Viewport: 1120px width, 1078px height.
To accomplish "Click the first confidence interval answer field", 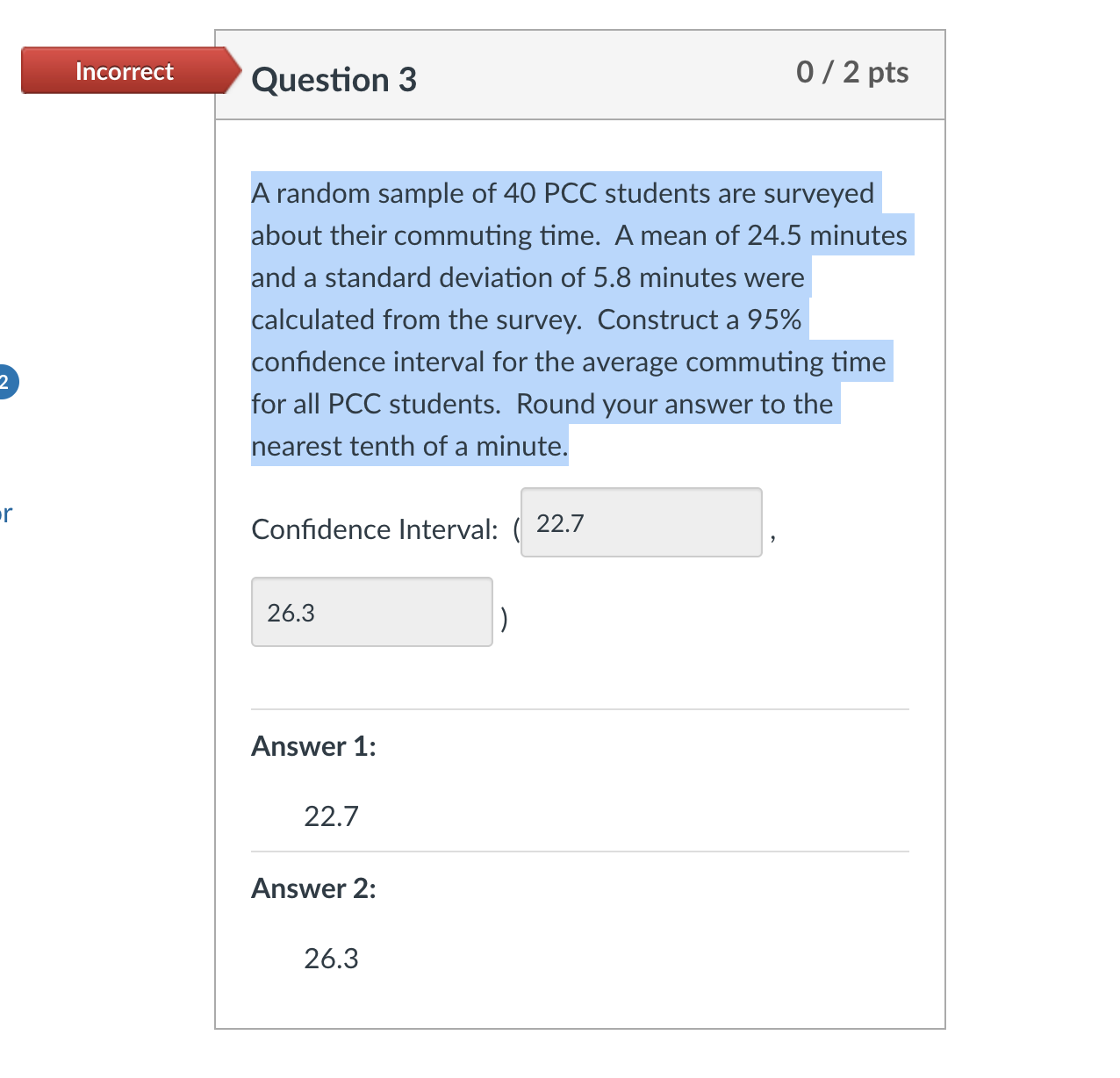I will [642, 522].
